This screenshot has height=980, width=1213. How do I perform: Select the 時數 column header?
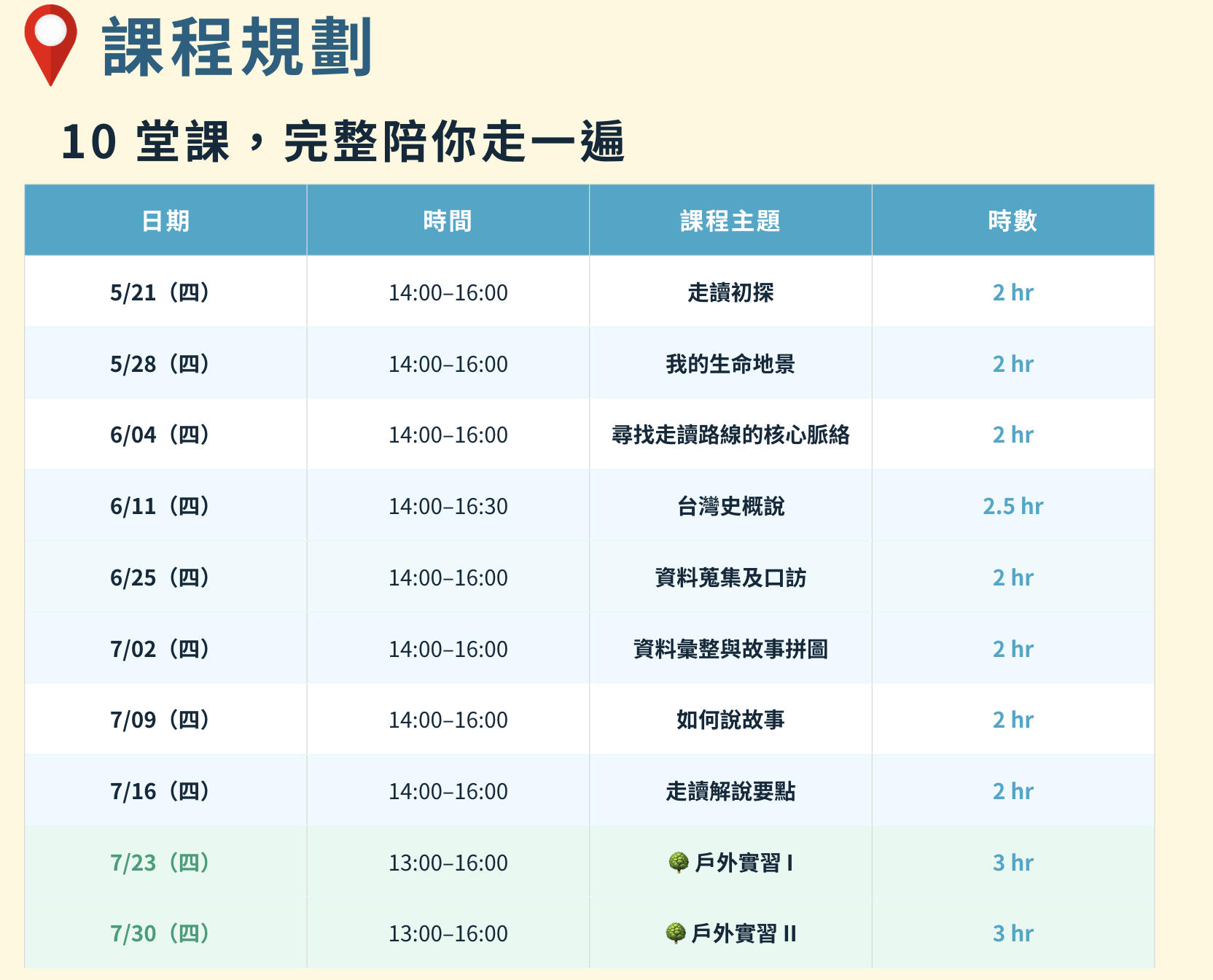coord(1013,220)
